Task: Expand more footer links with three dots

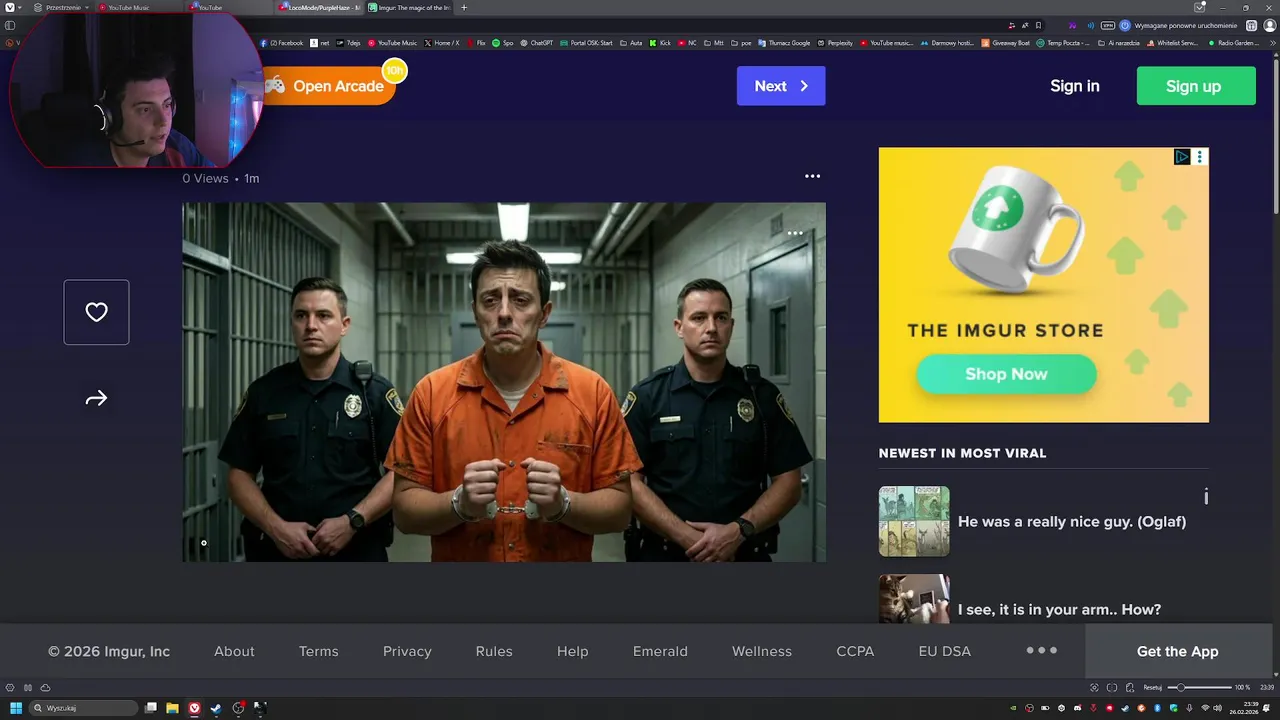Action: click(1041, 650)
